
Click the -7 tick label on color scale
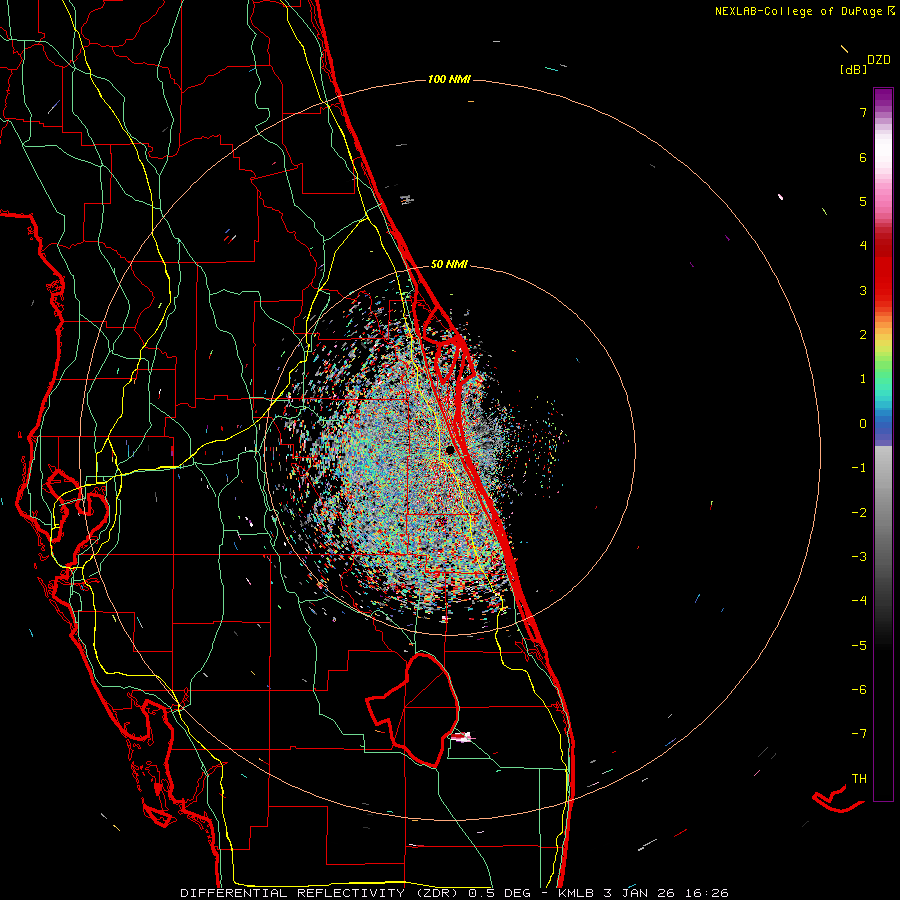859,734
